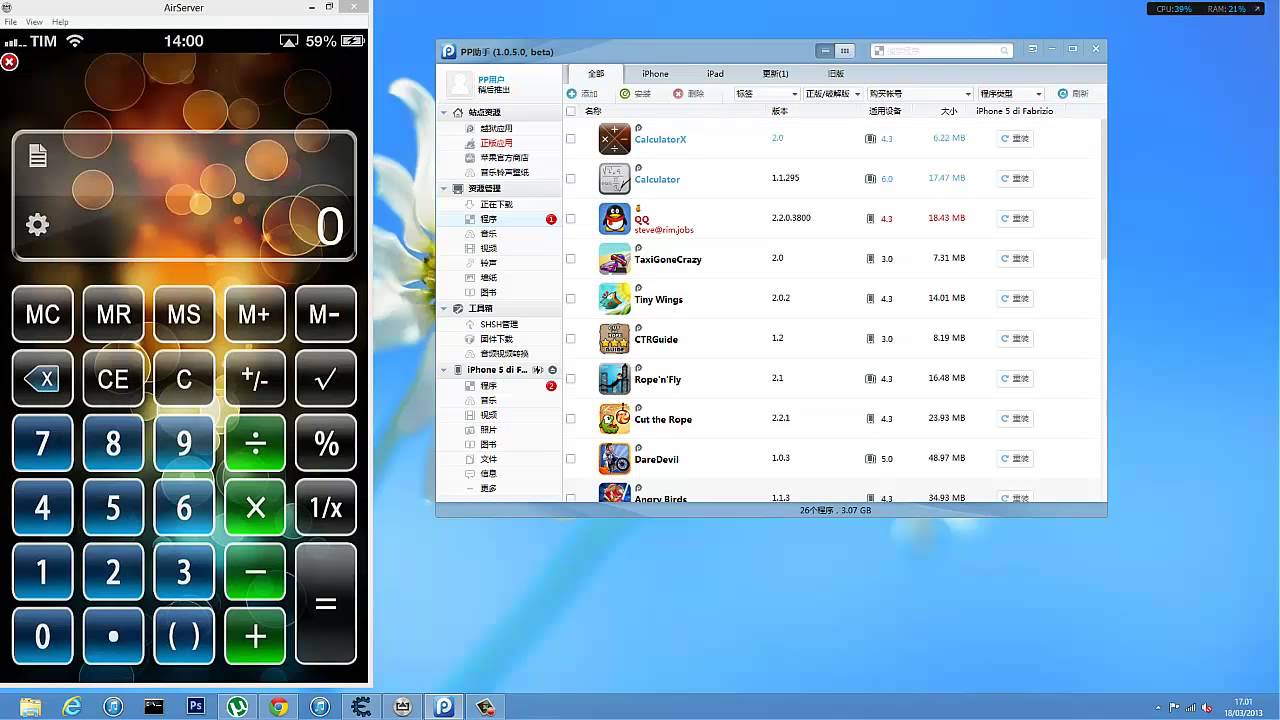Viewport: 1280px width, 720px height.
Task: Click the PP助手 search input field
Action: coord(940,51)
